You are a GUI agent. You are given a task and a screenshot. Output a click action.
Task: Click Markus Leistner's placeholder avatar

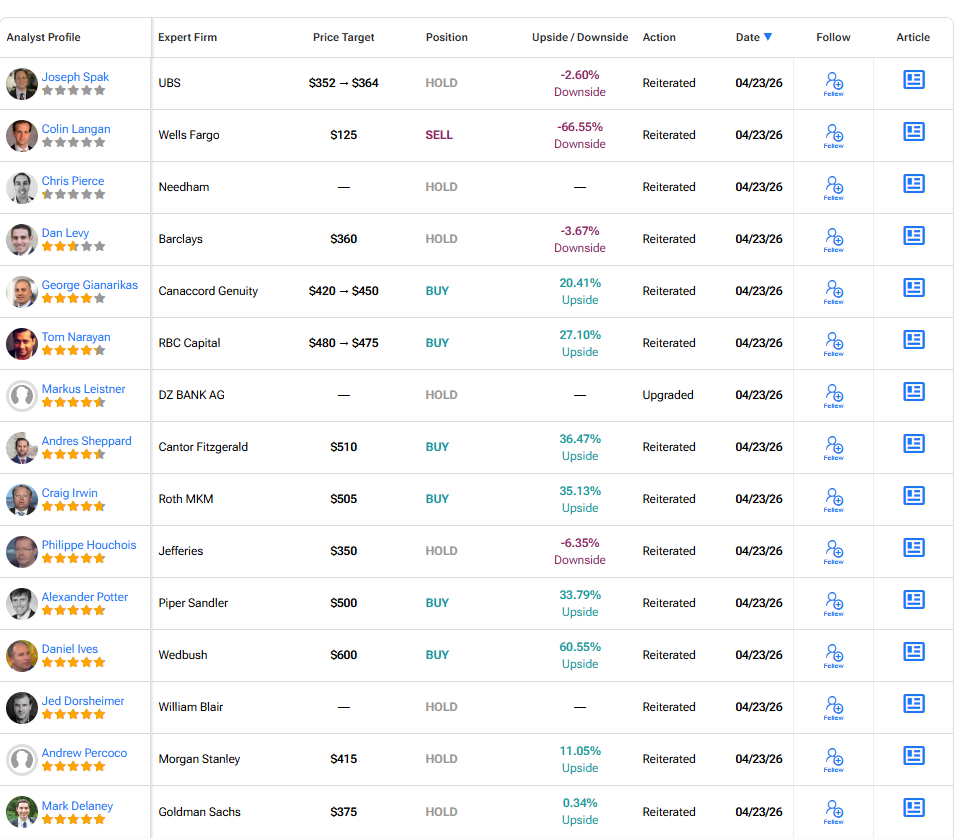pyautogui.click(x=22, y=395)
